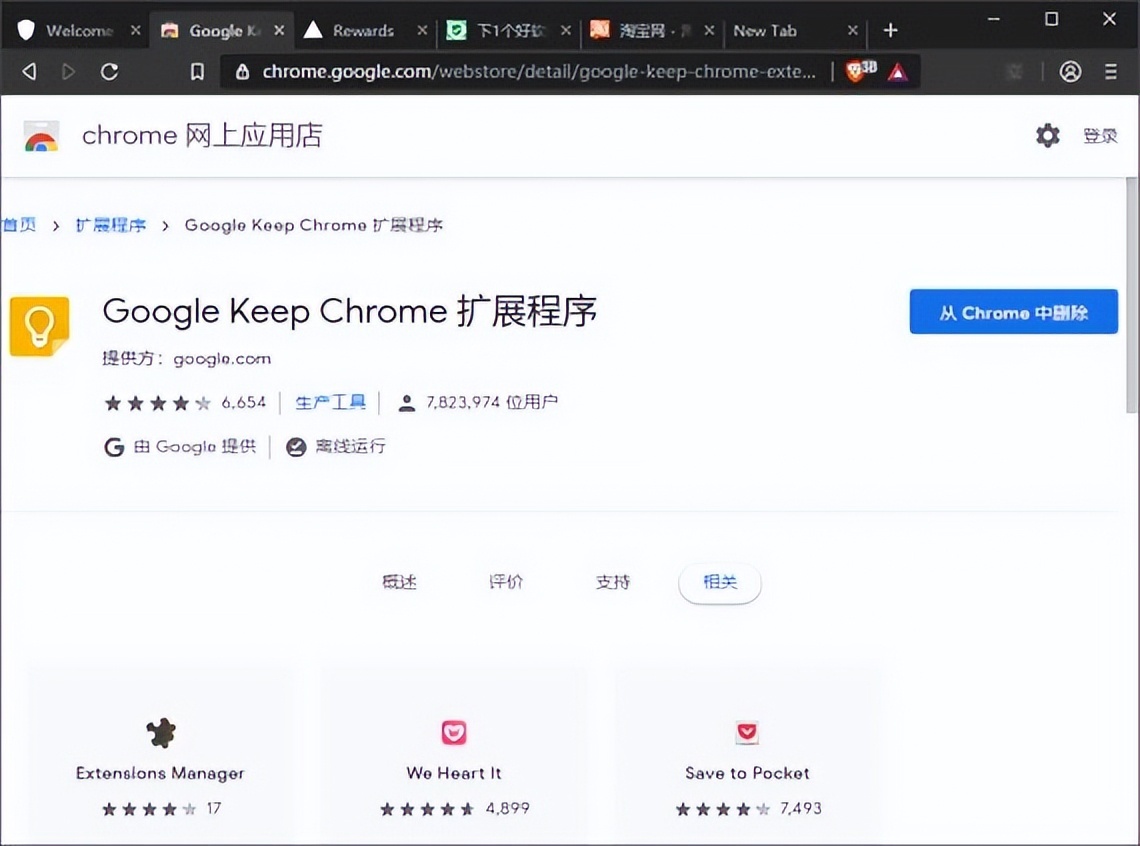Click the address bar URL field

[538, 71]
